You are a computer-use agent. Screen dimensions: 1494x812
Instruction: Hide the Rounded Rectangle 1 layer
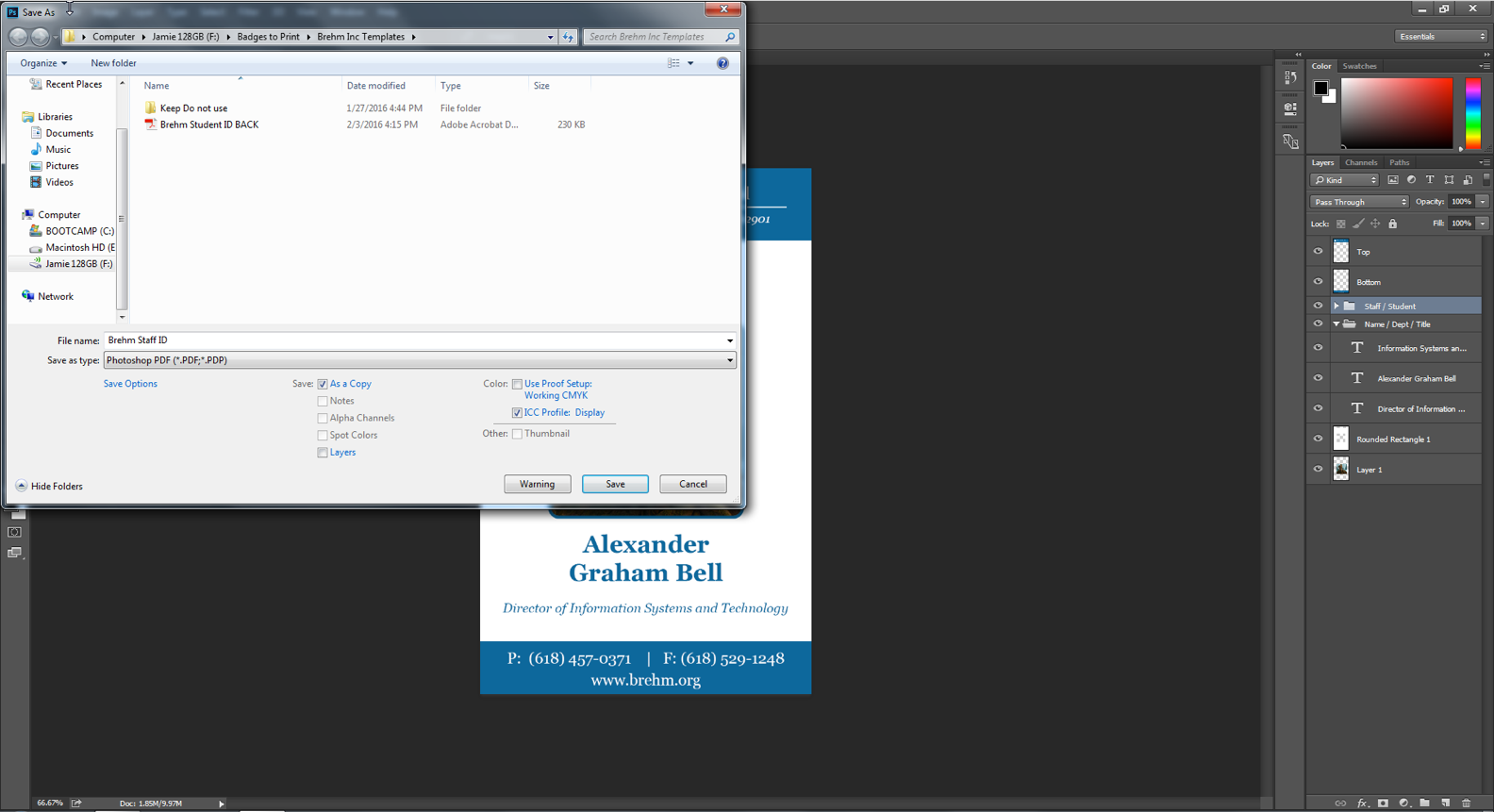pos(1318,439)
